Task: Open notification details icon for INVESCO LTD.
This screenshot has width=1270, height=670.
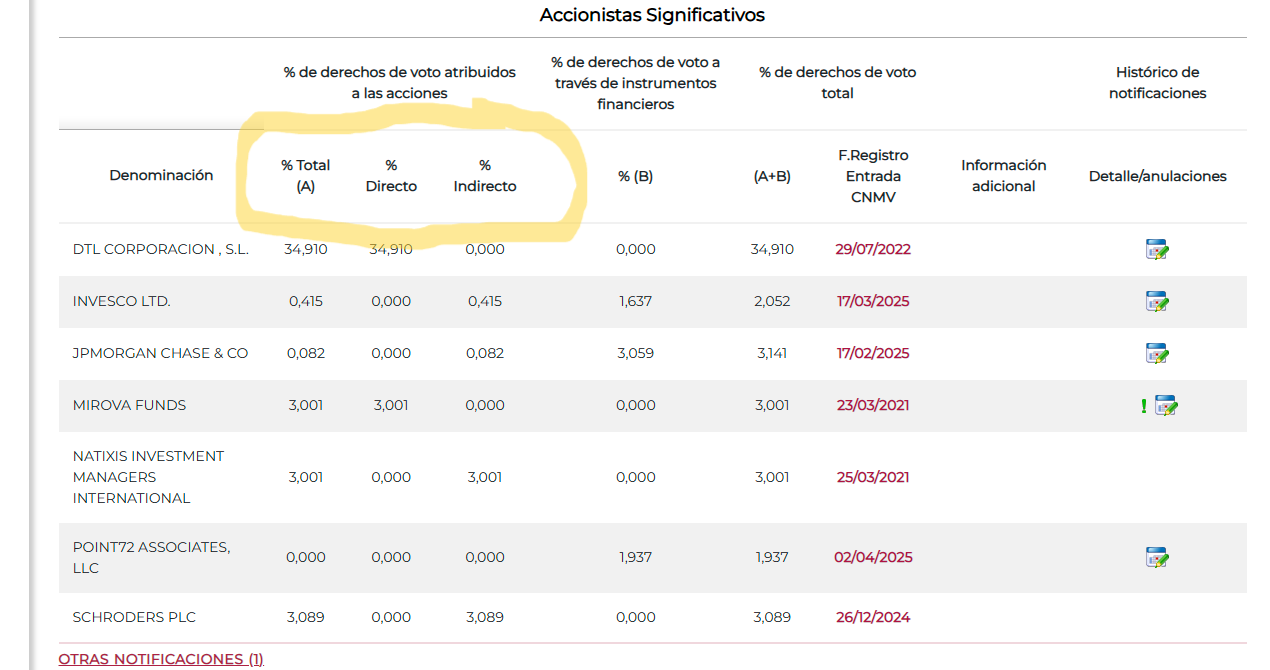Action: click(x=1157, y=302)
